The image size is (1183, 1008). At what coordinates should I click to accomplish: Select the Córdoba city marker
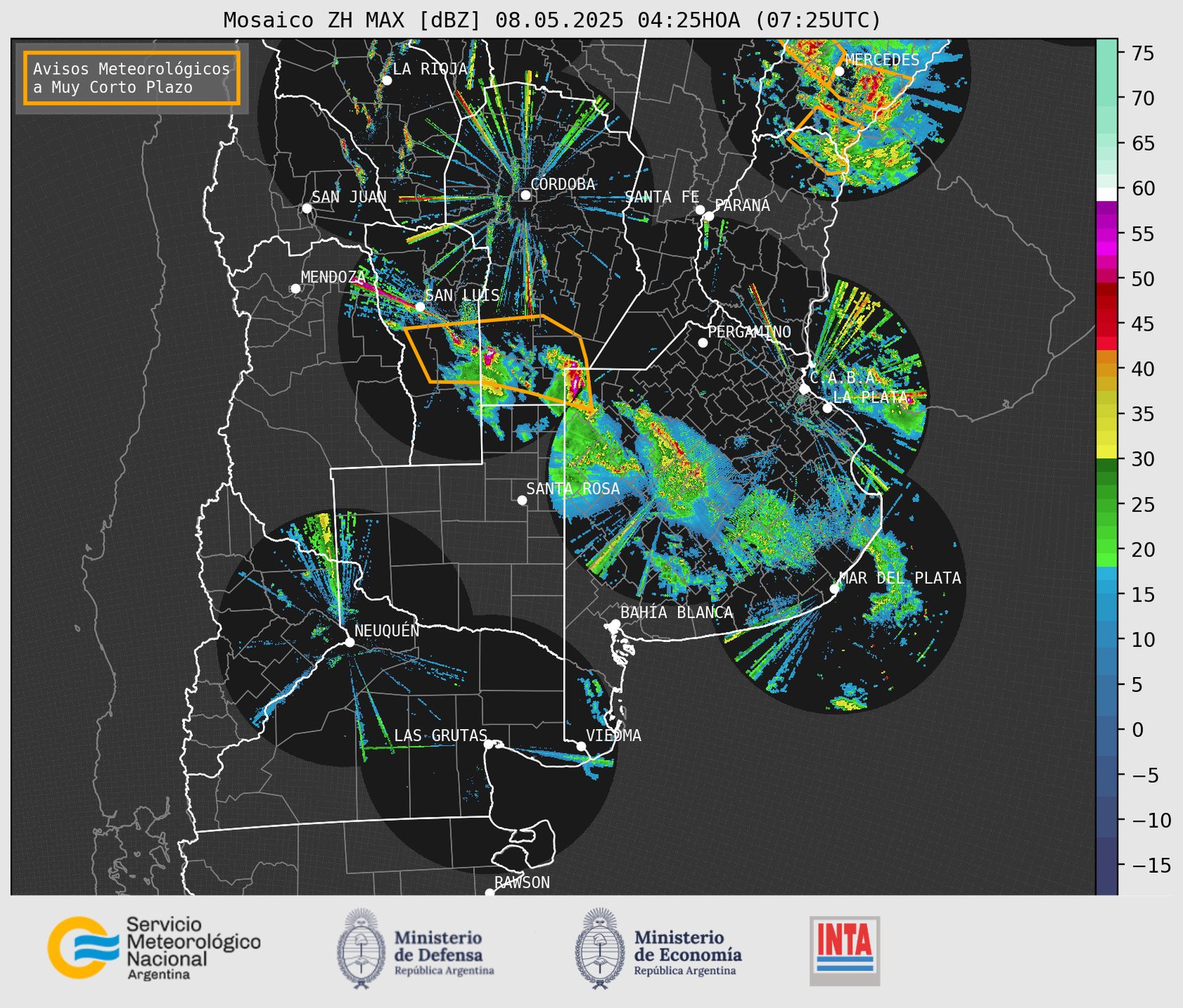click(525, 195)
